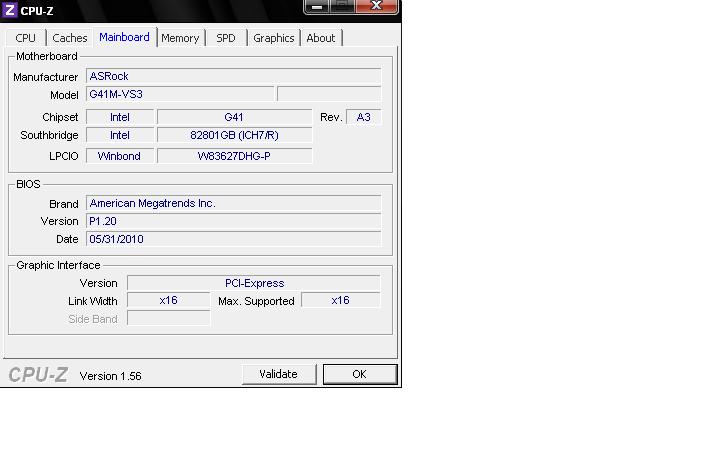The image size is (720, 450).
Task: Click the BIOS group heading
Action: (x=28, y=184)
